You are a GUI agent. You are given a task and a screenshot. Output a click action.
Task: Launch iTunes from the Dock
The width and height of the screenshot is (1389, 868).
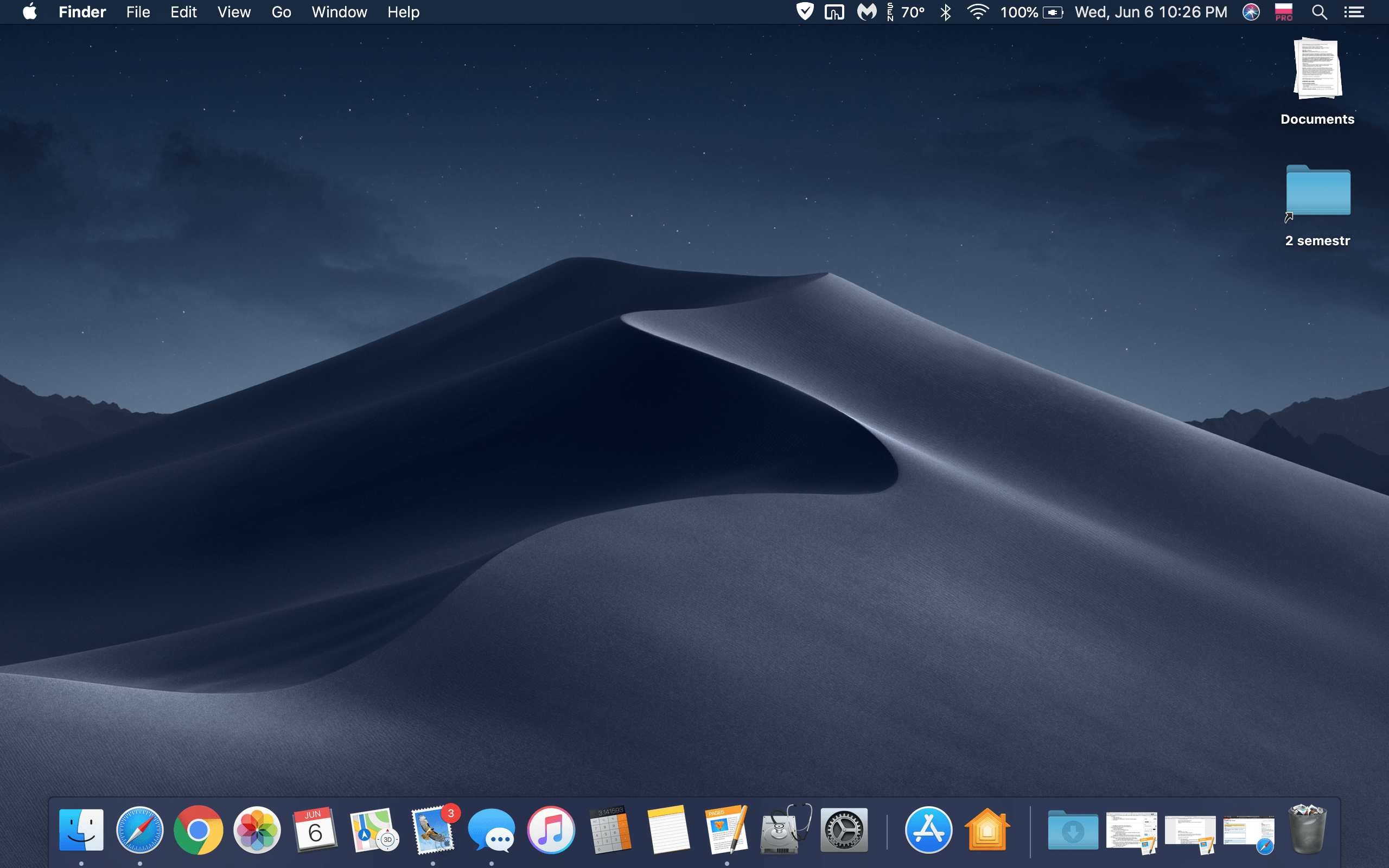[551, 830]
